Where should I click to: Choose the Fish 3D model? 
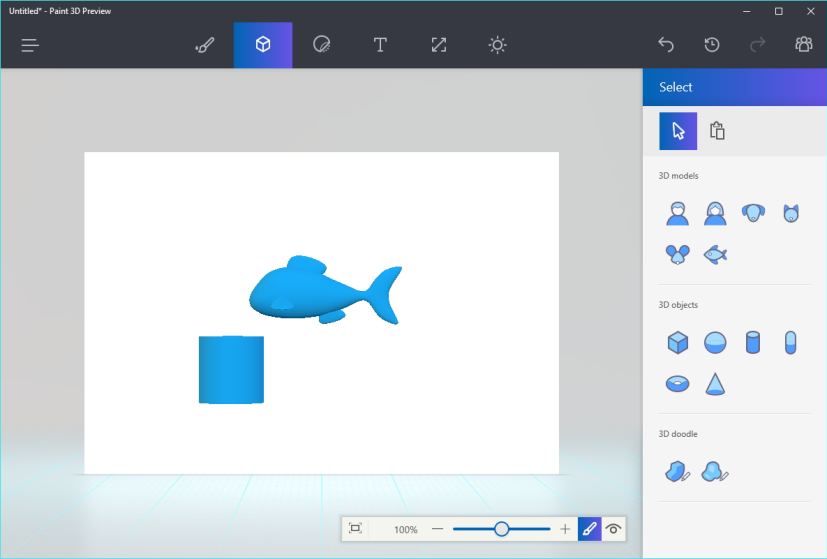click(x=715, y=255)
